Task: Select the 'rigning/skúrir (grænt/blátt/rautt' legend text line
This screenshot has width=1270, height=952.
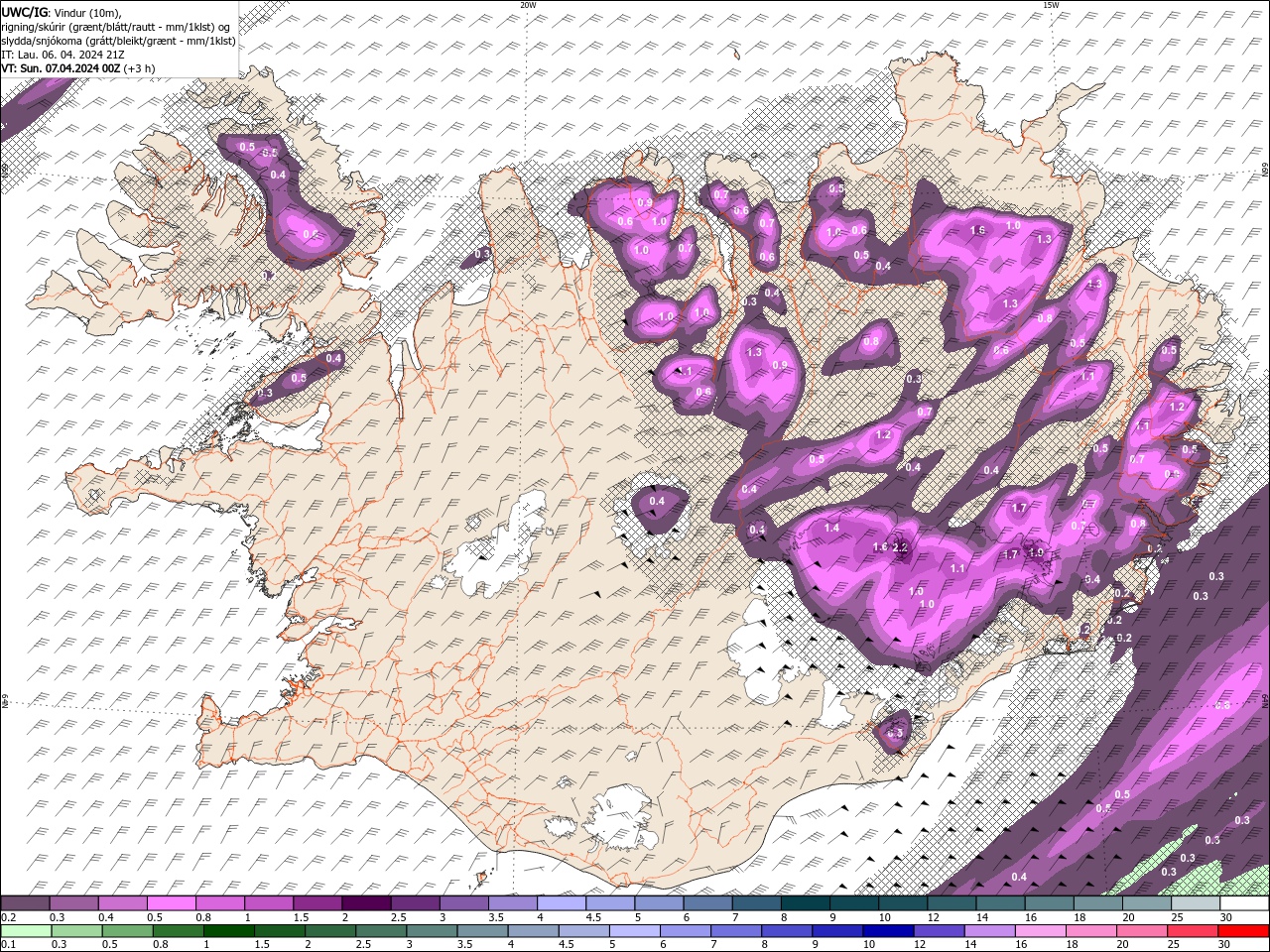Action: 116,27
